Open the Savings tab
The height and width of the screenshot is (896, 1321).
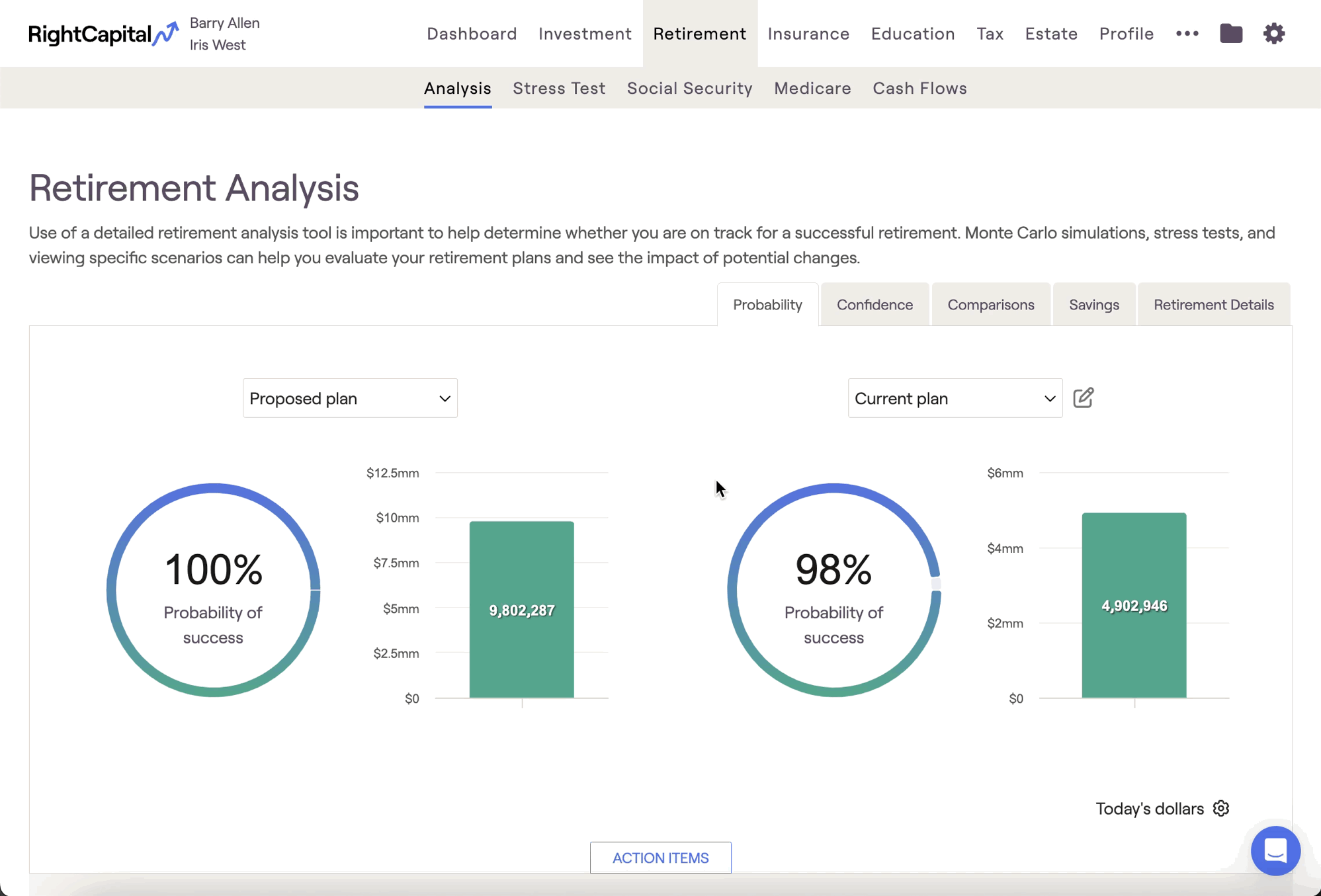pos(1093,305)
